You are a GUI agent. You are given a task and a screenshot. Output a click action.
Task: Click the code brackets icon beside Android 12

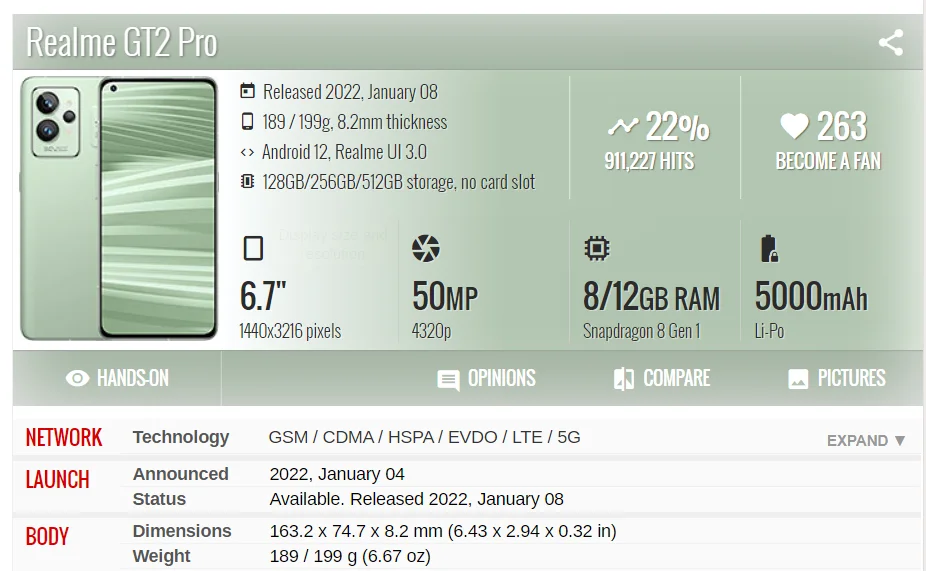247,152
